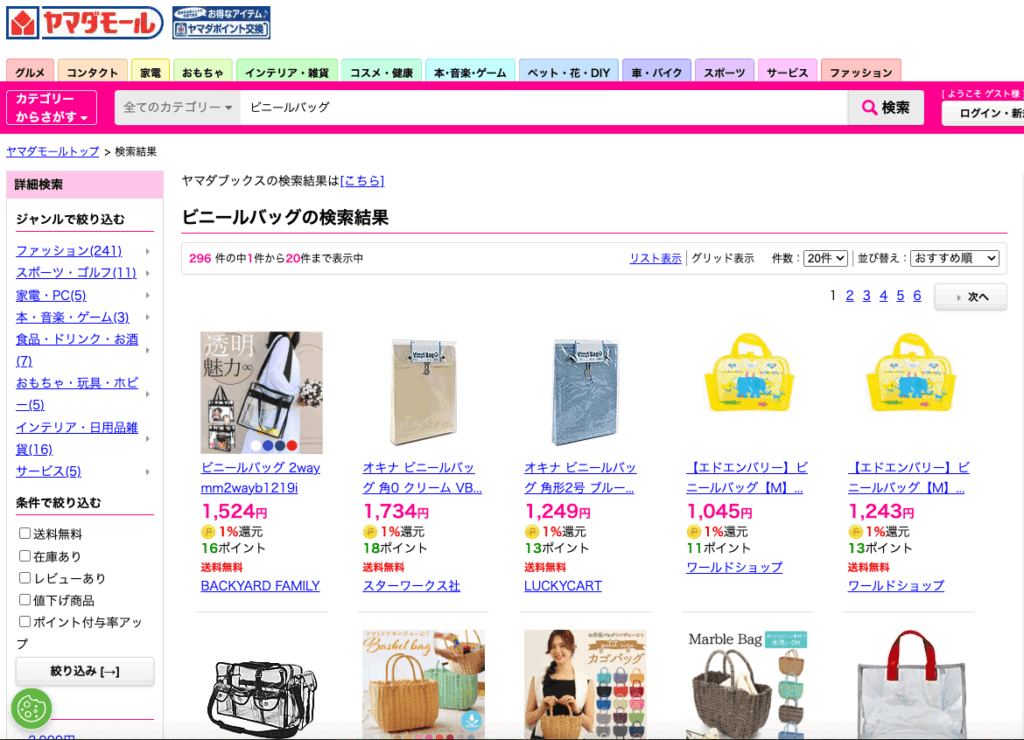The width and height of the screenshot is (1024, 740).
Task: Open the 全てのカテゴリー dropdown
Action: coord(178,107)
